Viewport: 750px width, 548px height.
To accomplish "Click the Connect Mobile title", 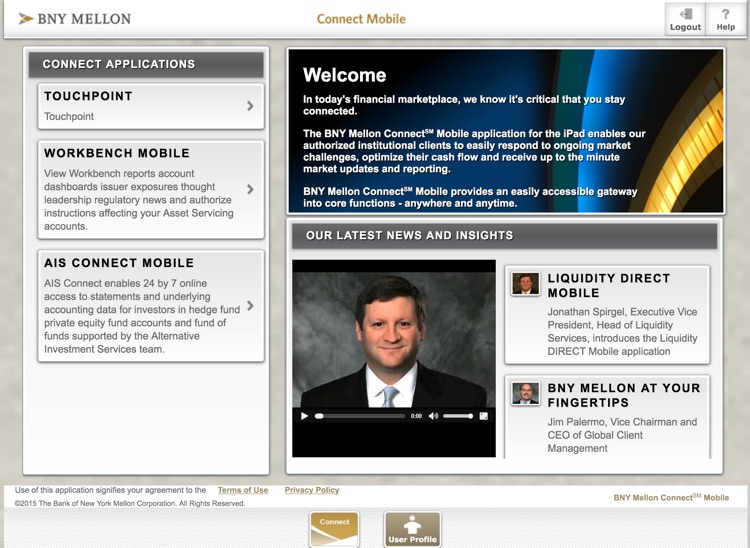I will pos(361,19).
